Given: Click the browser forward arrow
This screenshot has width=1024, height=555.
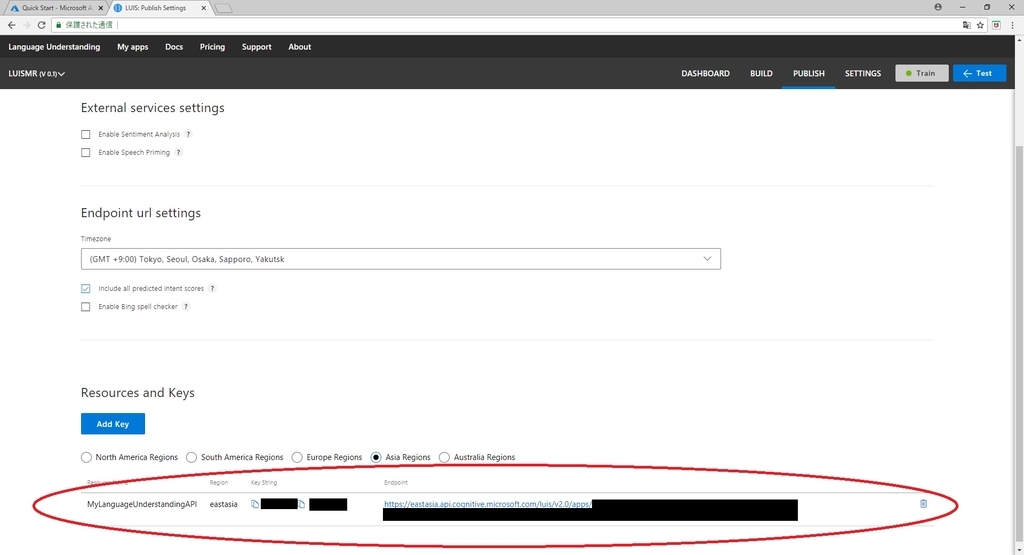Looking at the screenshot, I should coord(27,25).
